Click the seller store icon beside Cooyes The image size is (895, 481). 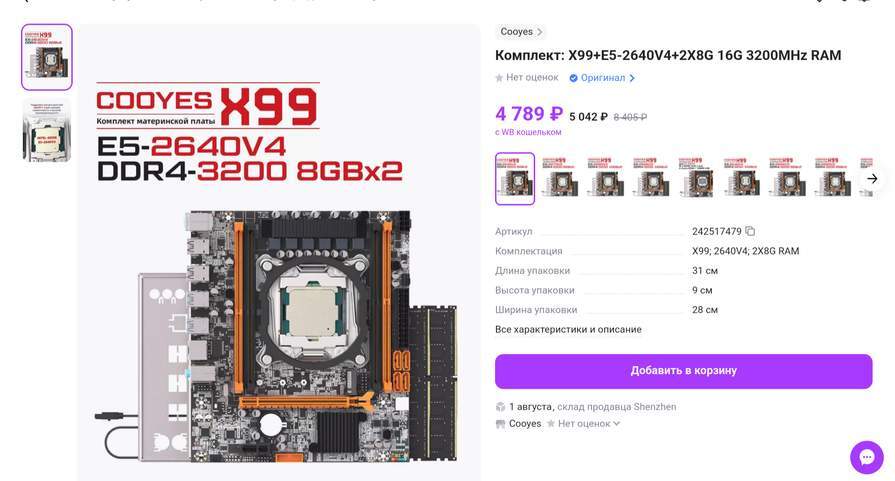(x=501, y=424)
